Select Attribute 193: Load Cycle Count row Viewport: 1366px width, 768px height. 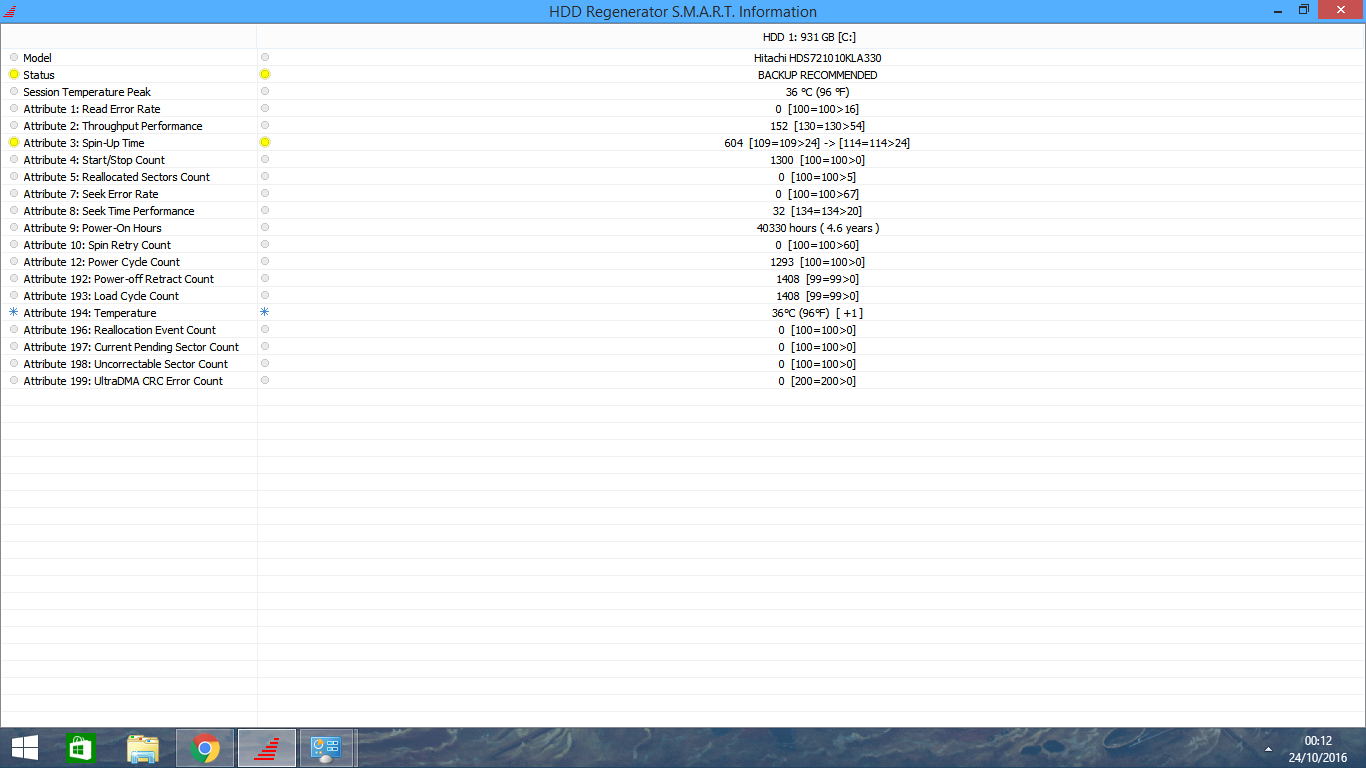click(x=101, y=296)
